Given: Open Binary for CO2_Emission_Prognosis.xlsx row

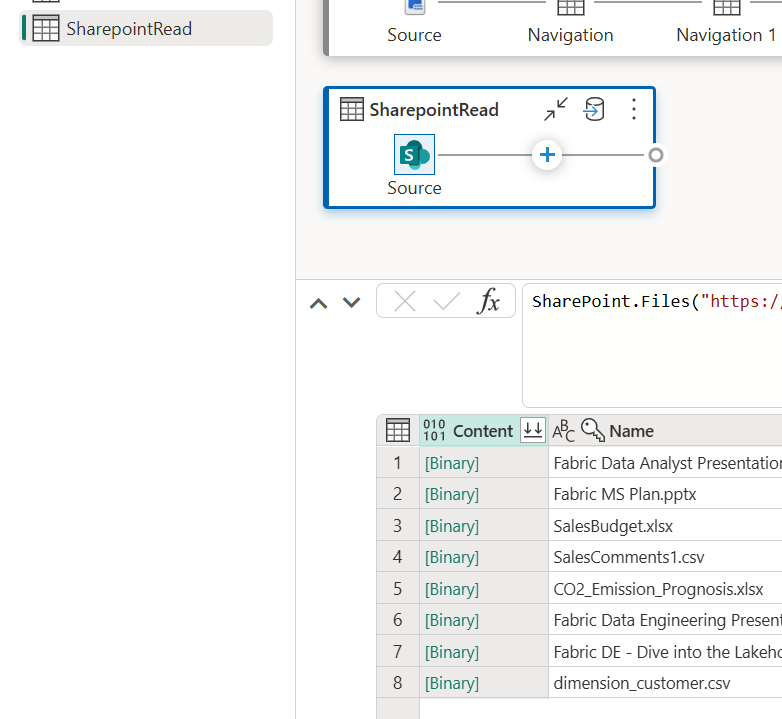Looking at the screenshot, I should [x=452, y=589].
